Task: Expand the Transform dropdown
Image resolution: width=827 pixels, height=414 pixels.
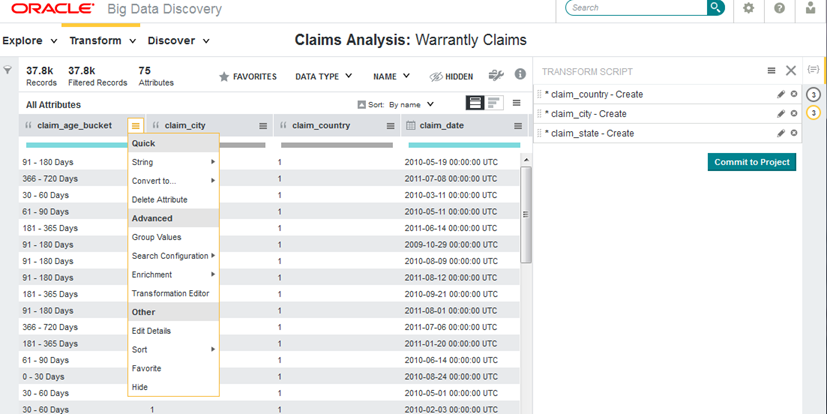Action: point(103,41)
